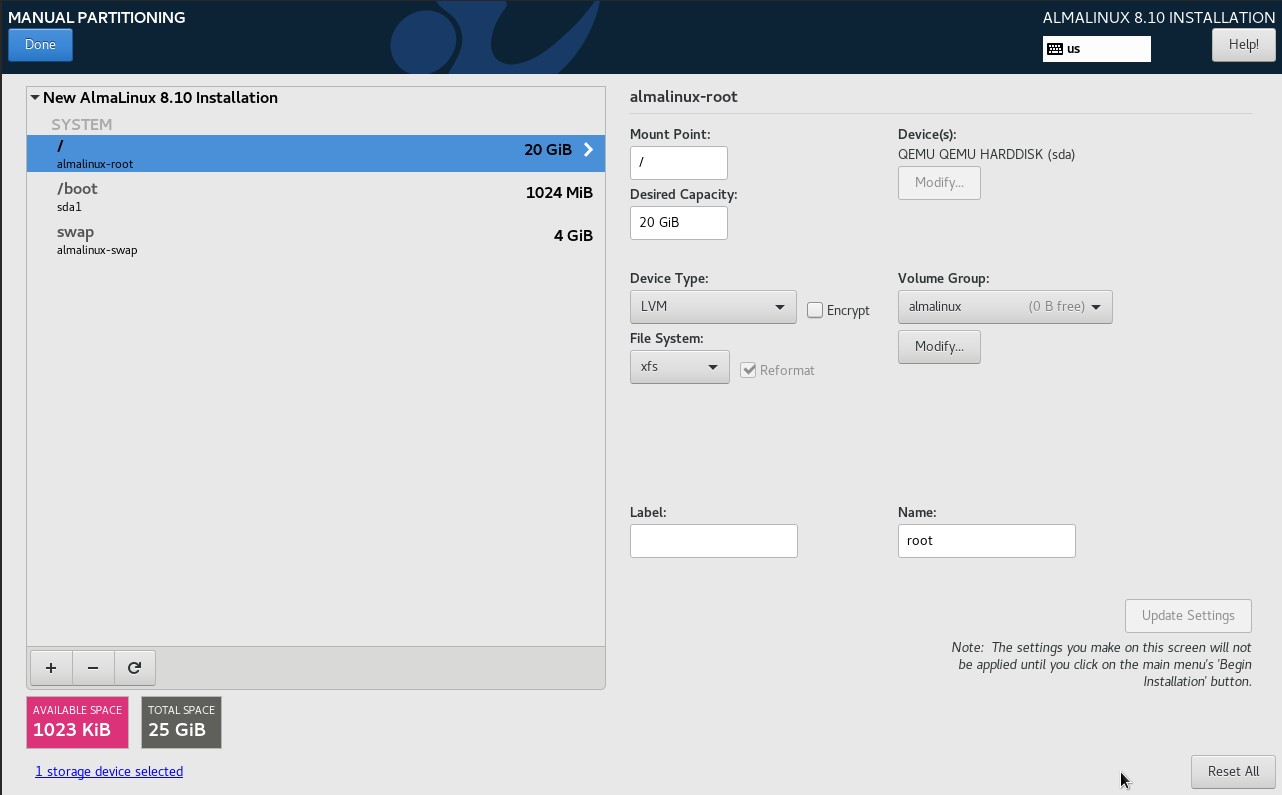
Task: Click the plus icon to add mount point
Action: coord(51,668)
